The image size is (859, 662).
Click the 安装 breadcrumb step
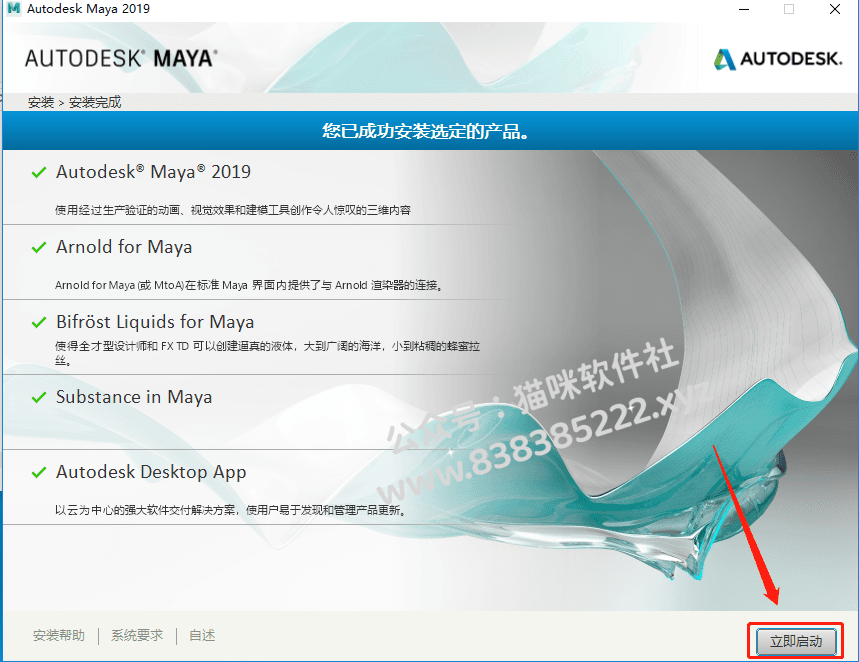pos(41,102)
